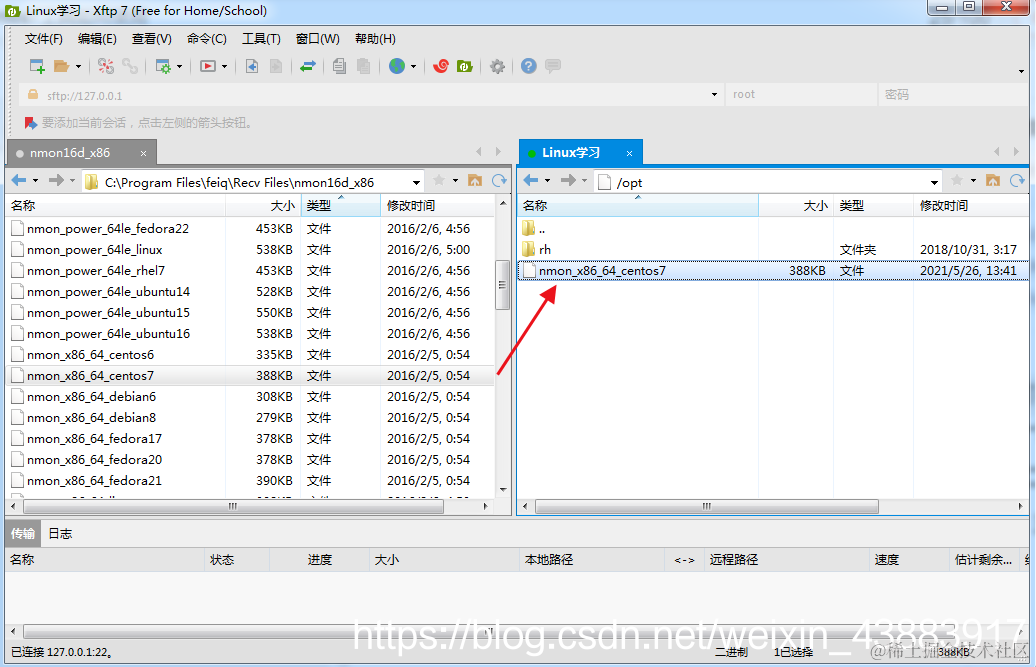Switch to the 日志 tab

pyautogui.click(x=60, y=534)
